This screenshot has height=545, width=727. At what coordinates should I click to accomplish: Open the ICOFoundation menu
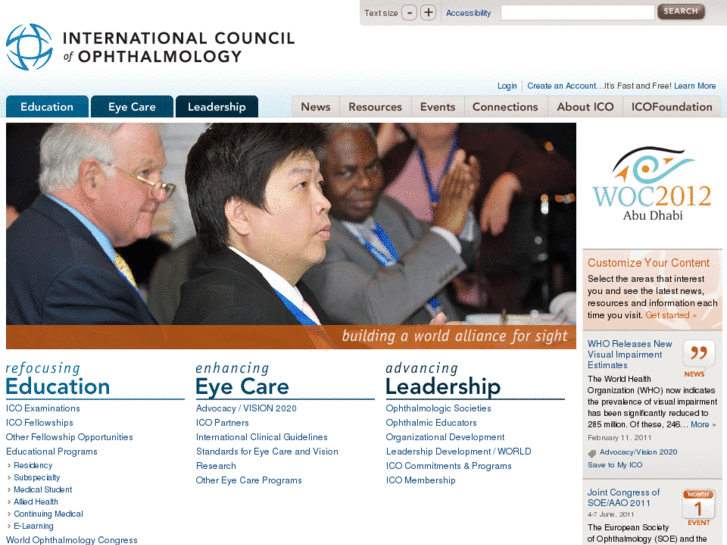tap(671, 107)
